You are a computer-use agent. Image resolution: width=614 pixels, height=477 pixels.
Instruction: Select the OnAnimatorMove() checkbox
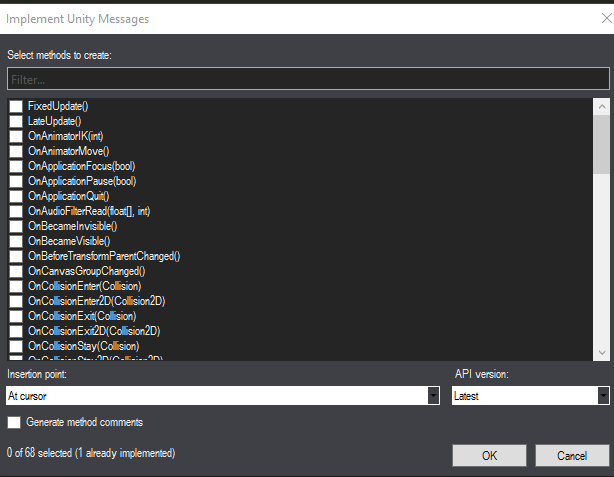[16, 151]
